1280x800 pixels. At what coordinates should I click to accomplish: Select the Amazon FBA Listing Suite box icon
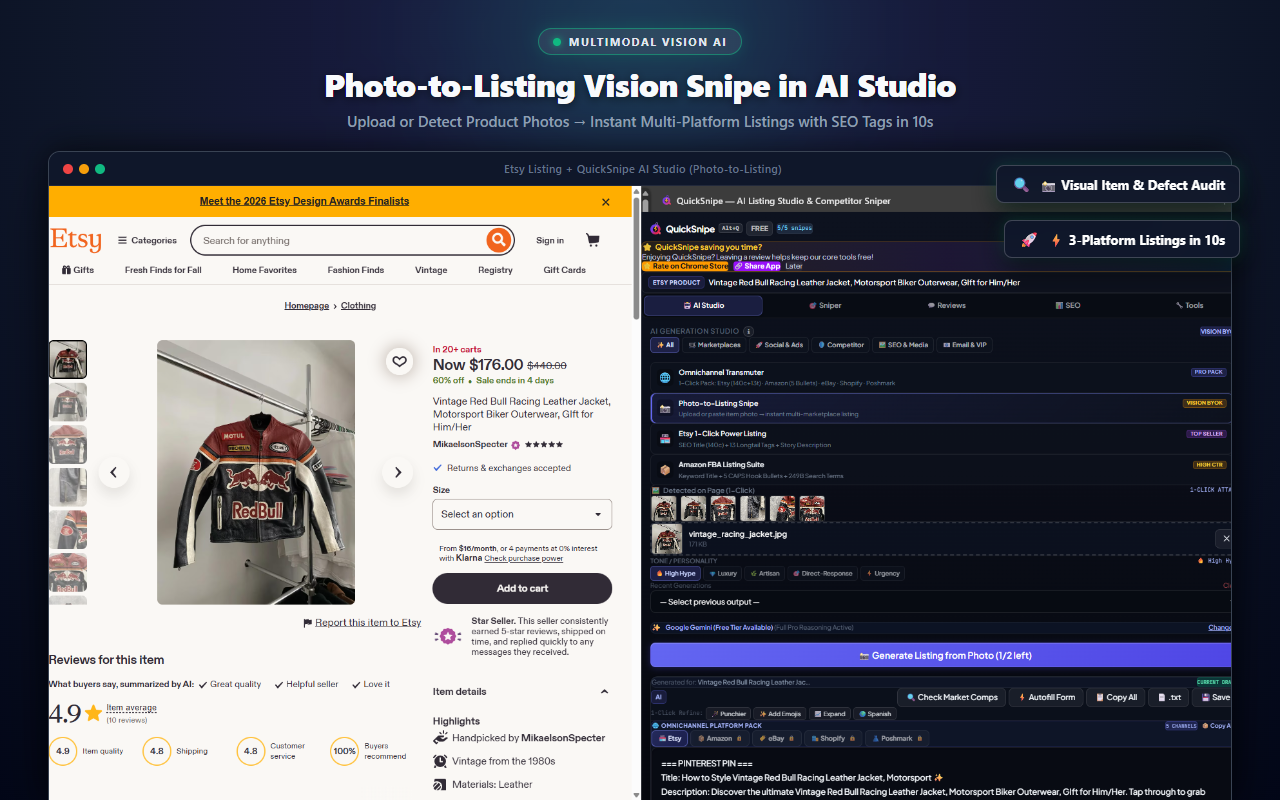(x=665, y=468)
